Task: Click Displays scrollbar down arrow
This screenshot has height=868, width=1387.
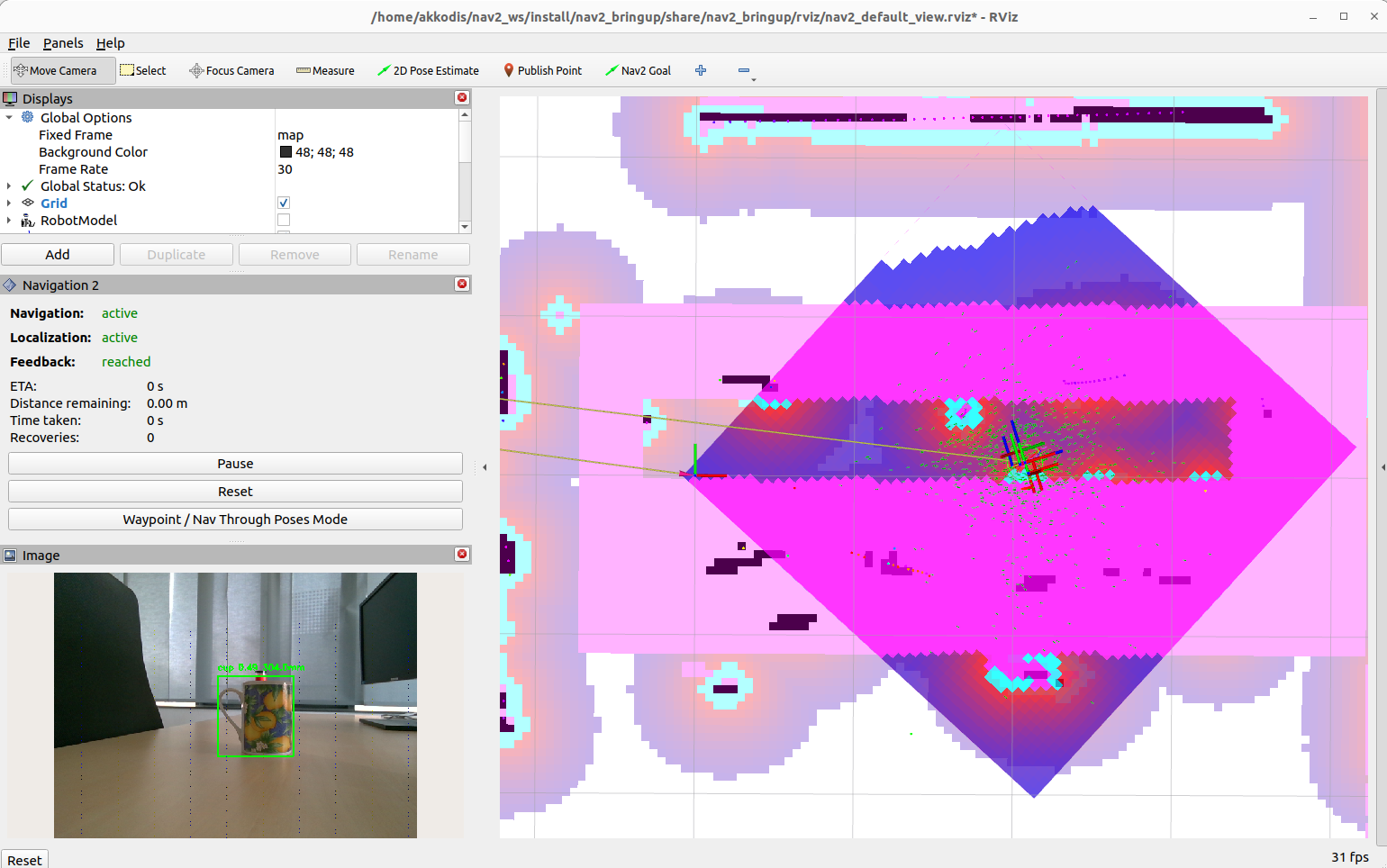Action: point(465,227)
